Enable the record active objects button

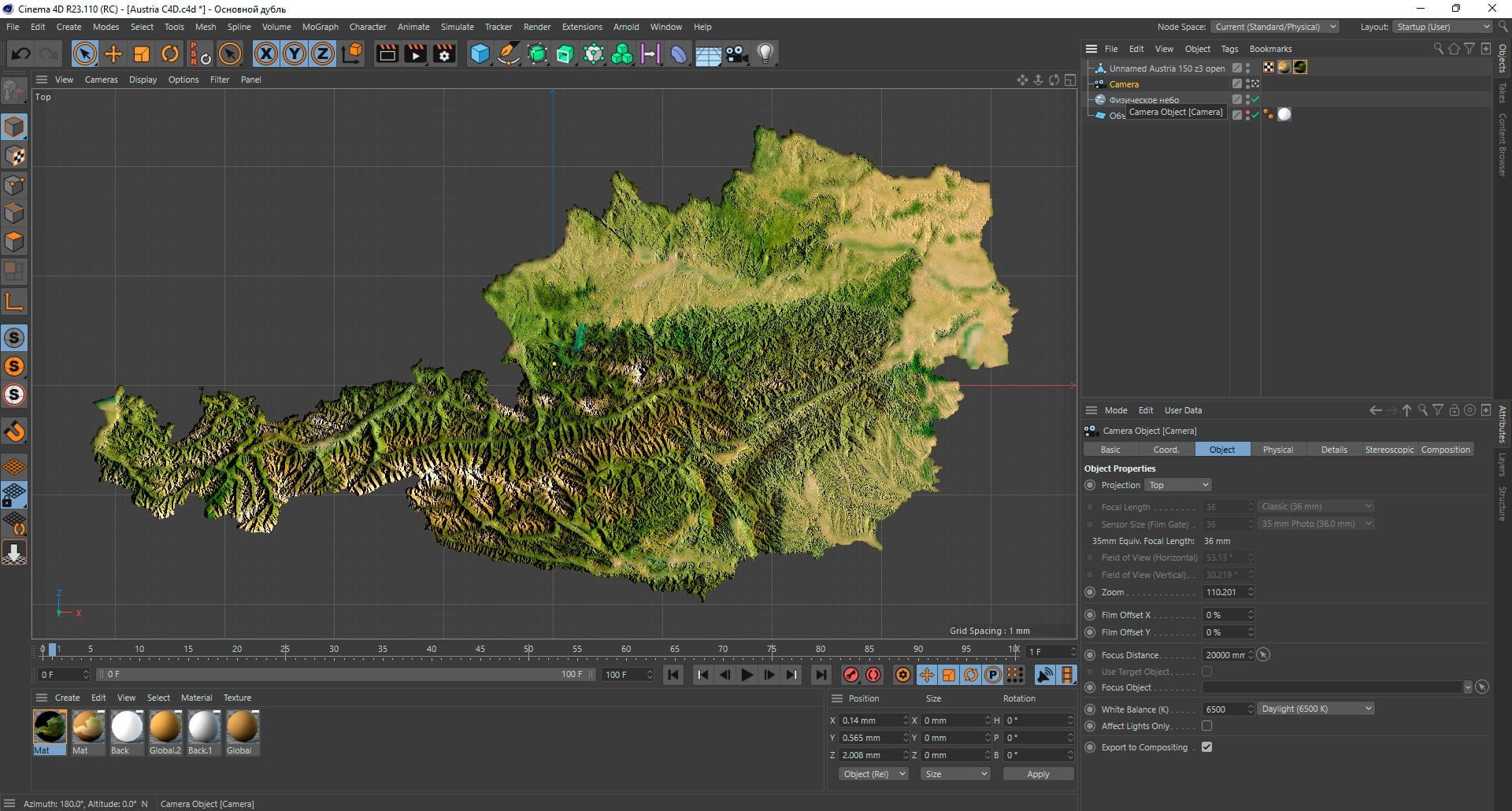click(x=850, y=675)
